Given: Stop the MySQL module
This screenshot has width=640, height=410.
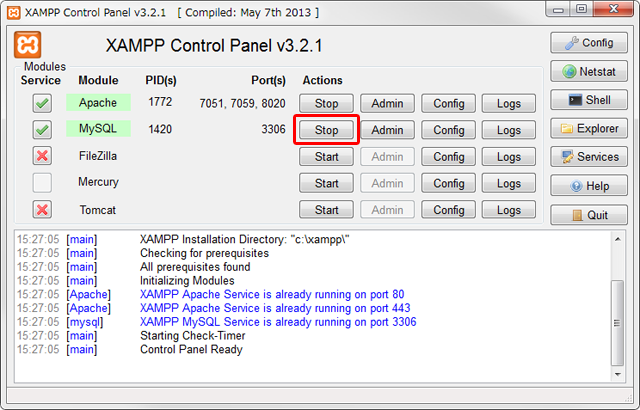Looking at the screenshot, I should (326, 130).
